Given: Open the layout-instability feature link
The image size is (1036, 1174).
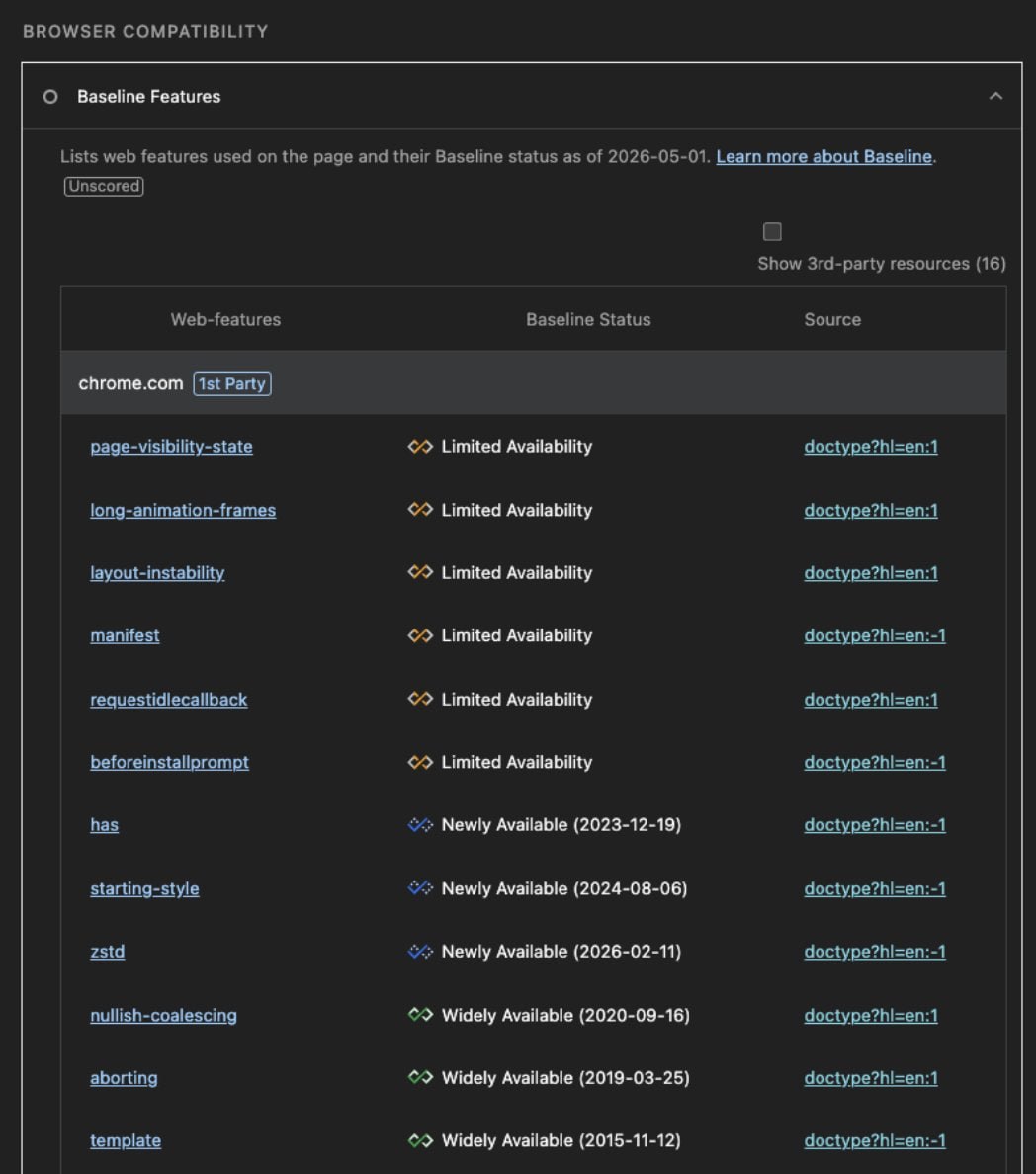Looking at the screenshot, I should (x=157, y=573).
